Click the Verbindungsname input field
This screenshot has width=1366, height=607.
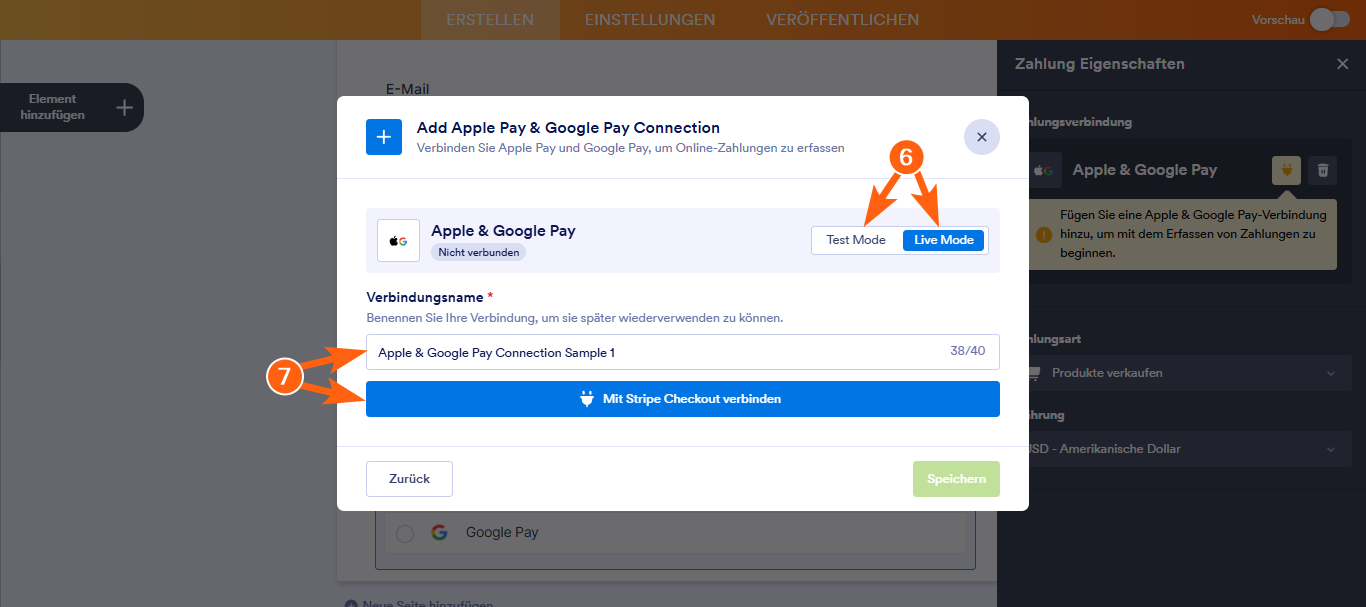683,352
